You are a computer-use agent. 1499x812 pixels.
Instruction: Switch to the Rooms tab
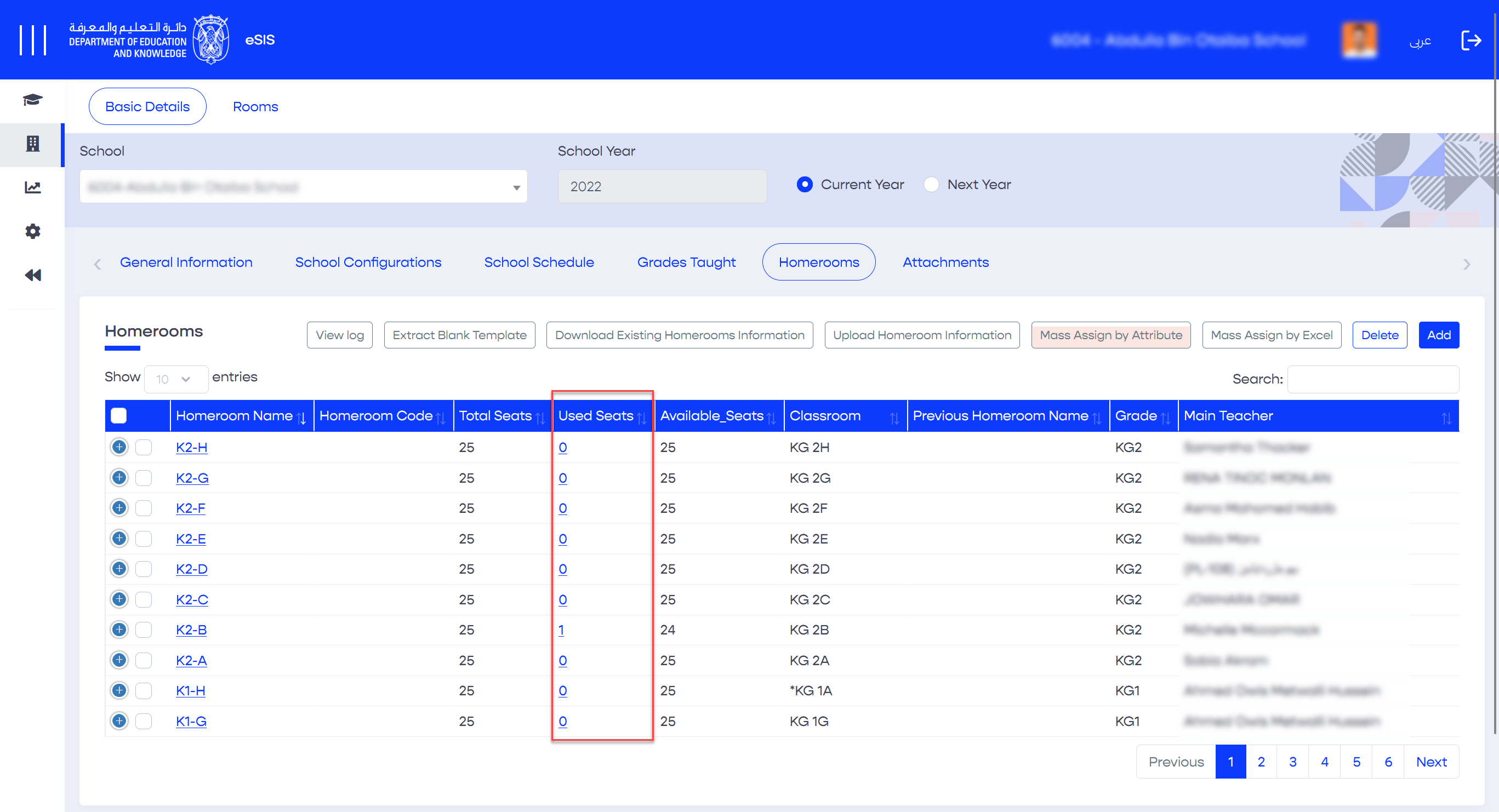pyautogui.click(x=255, y=106)
